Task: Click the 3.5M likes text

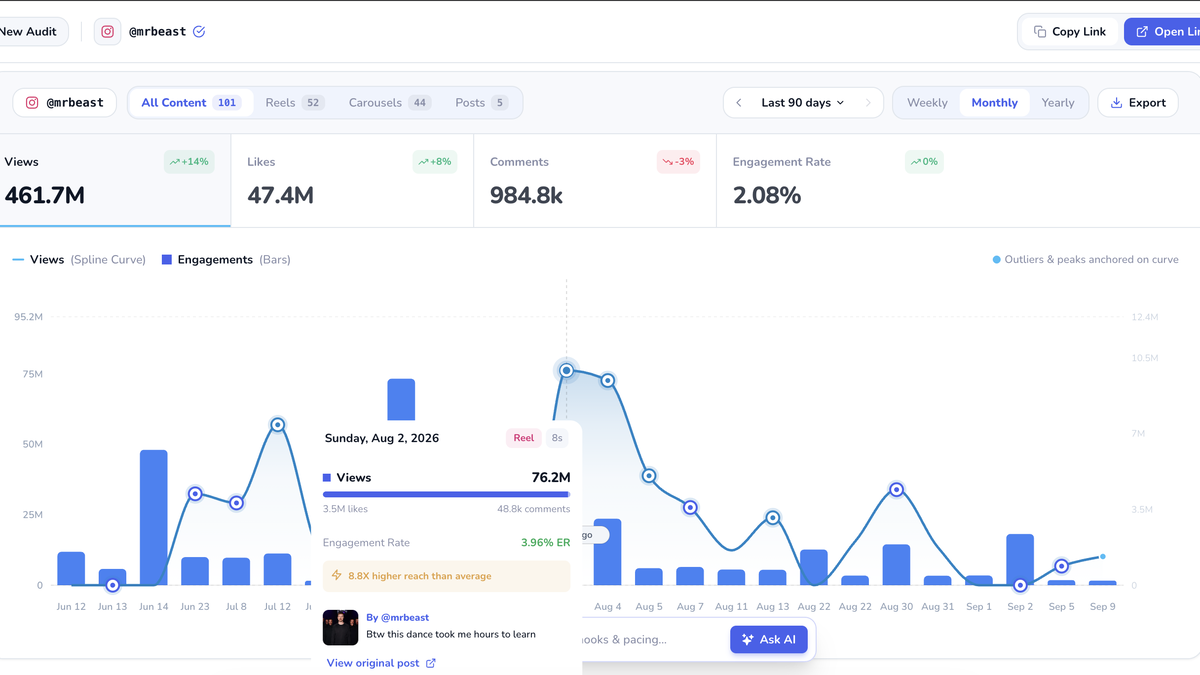Action: click(345, 509)
